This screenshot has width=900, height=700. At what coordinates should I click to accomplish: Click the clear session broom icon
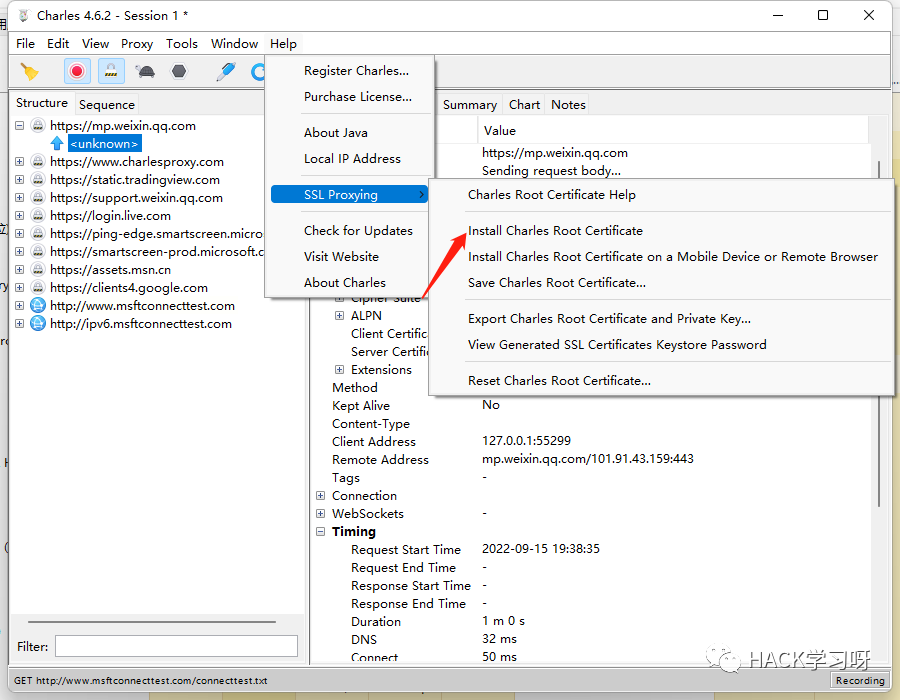coord(29,71)
